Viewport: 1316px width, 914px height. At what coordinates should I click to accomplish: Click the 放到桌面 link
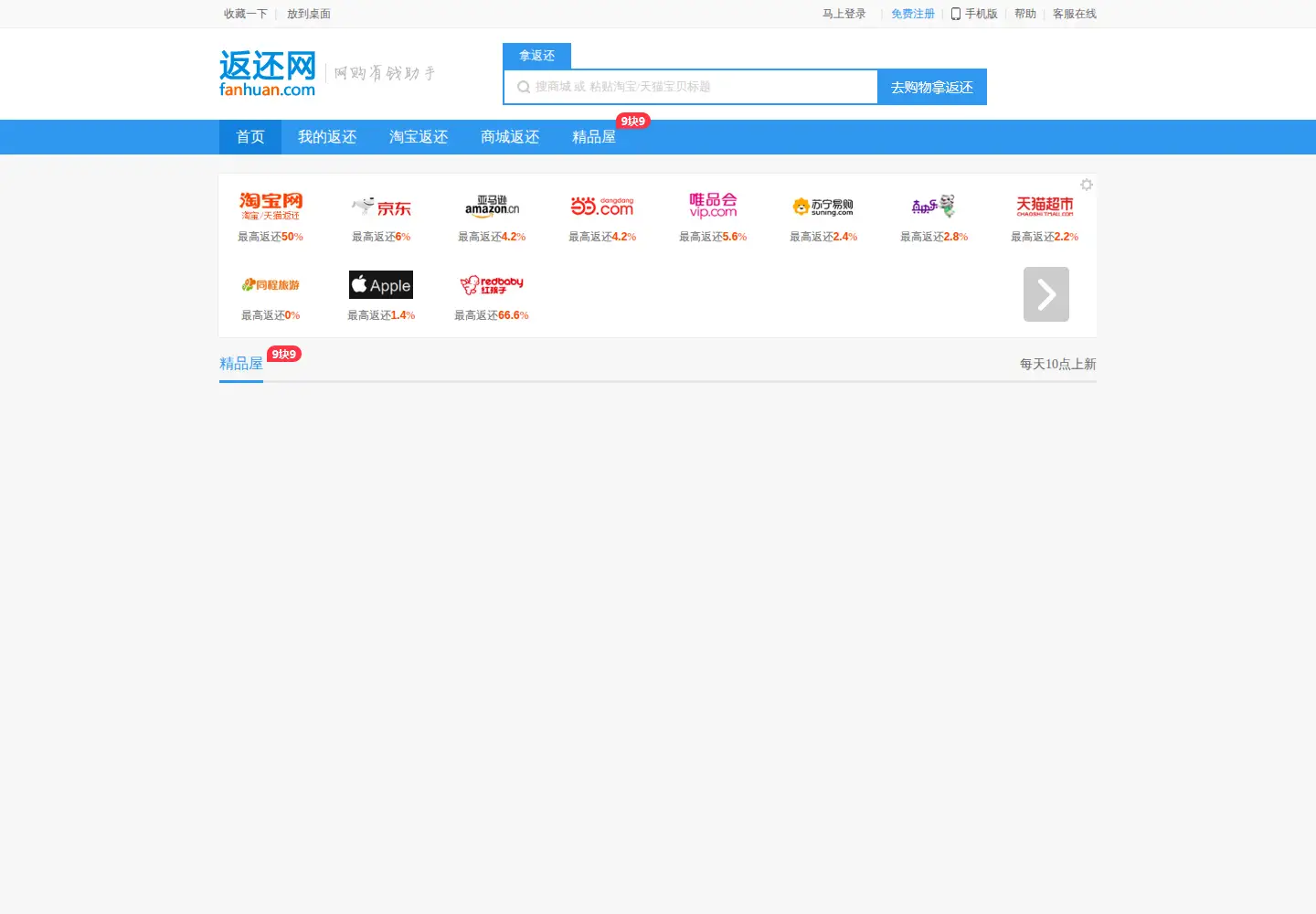click(309, 14)
